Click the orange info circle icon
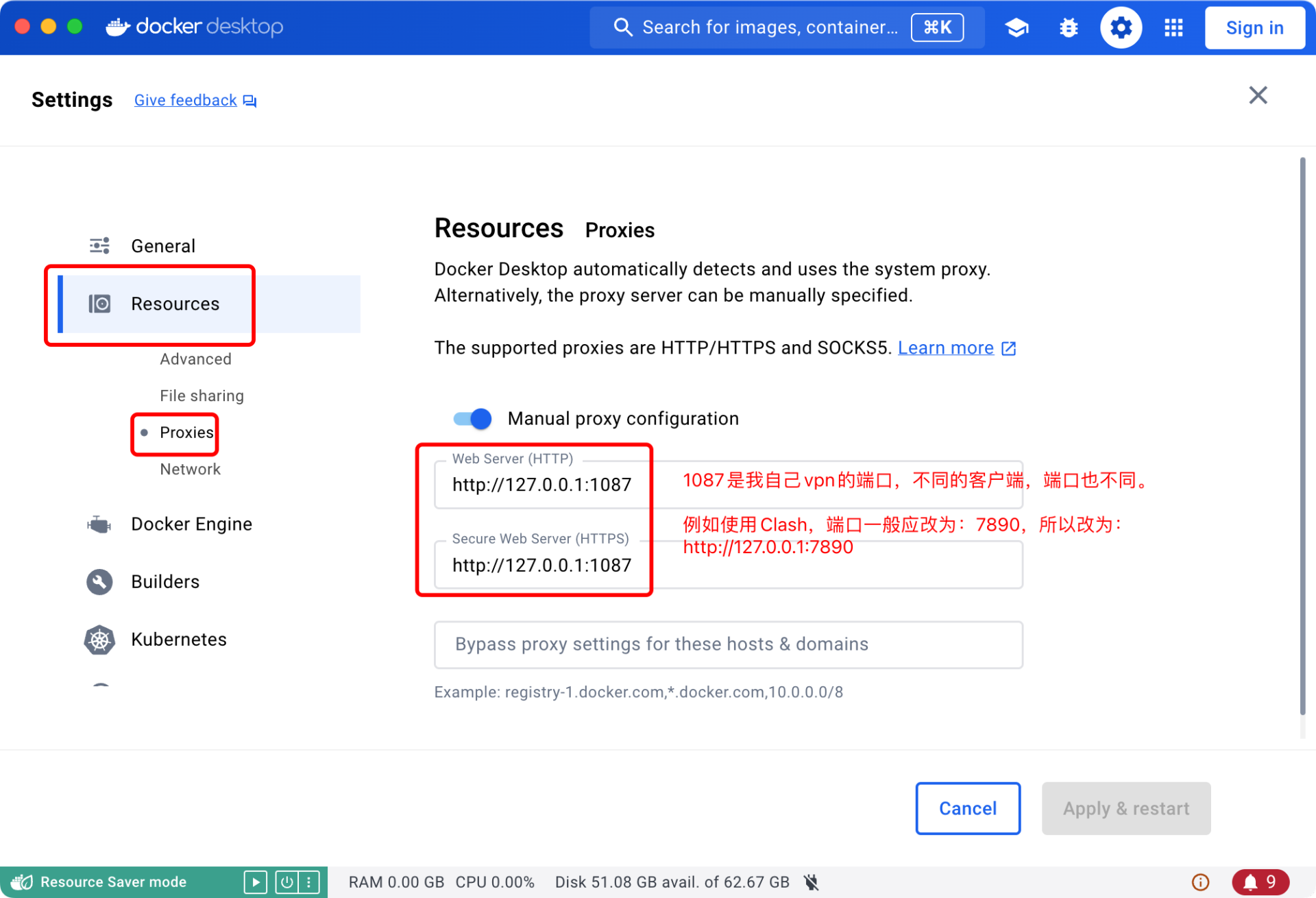This screenshot has width=1316, height=898. click(x=1200, y=882)
